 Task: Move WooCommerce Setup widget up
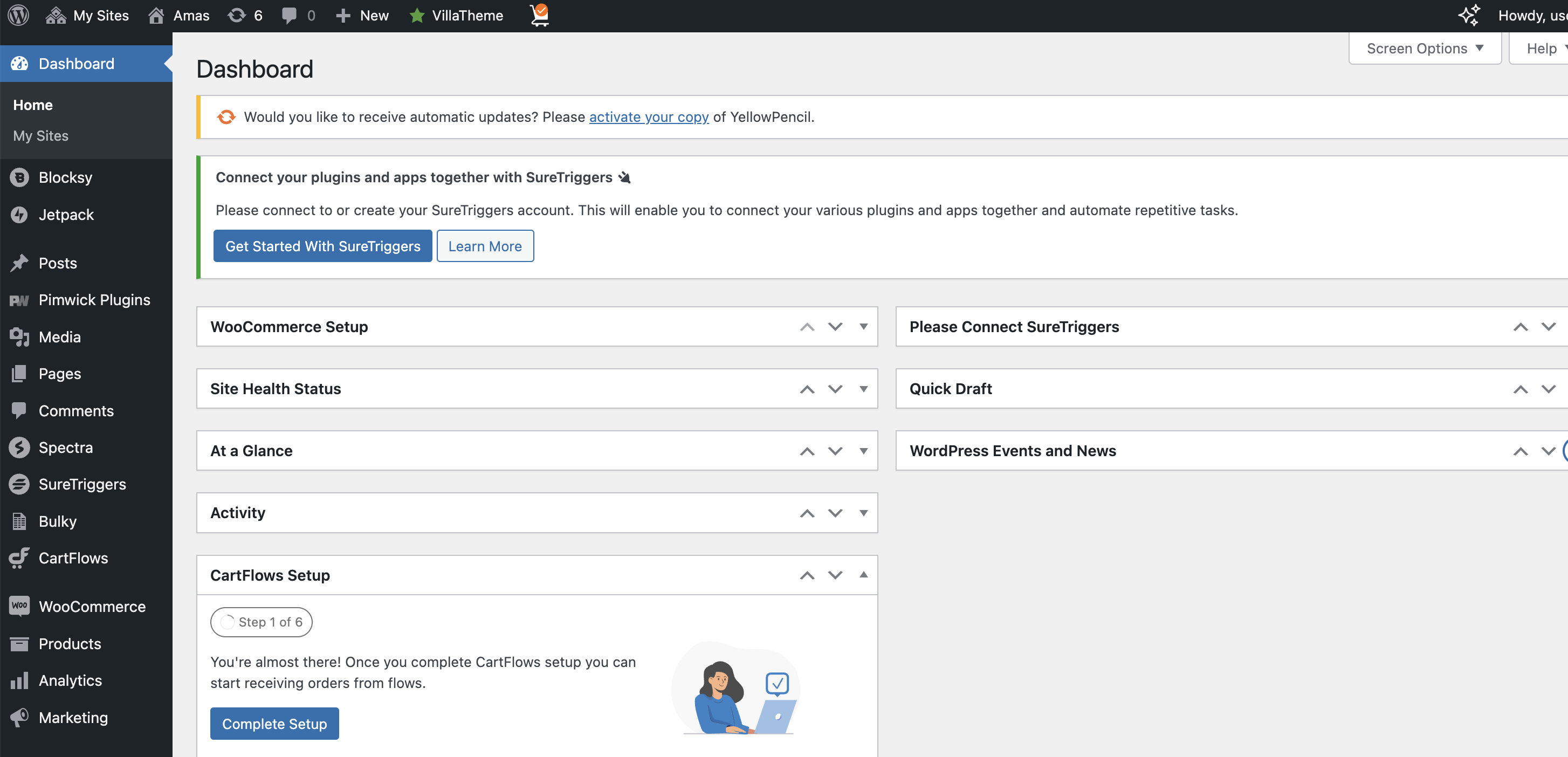(x=807, y=327)
